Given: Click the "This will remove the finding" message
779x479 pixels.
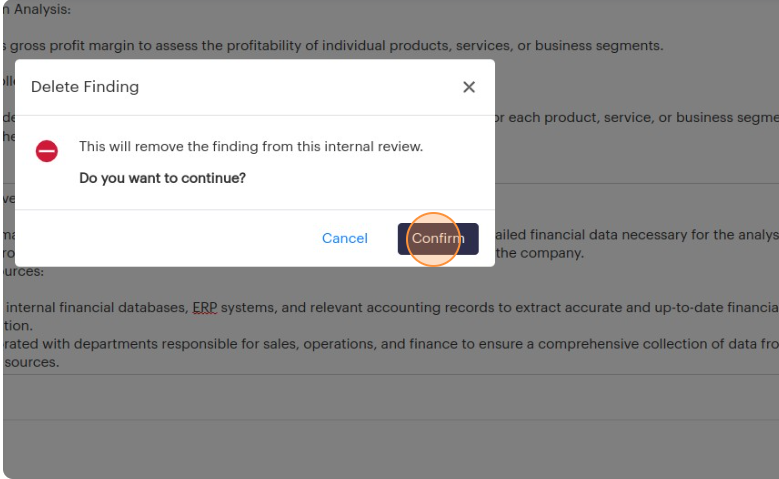Looking at the screenshot, I should pos(251,147).
